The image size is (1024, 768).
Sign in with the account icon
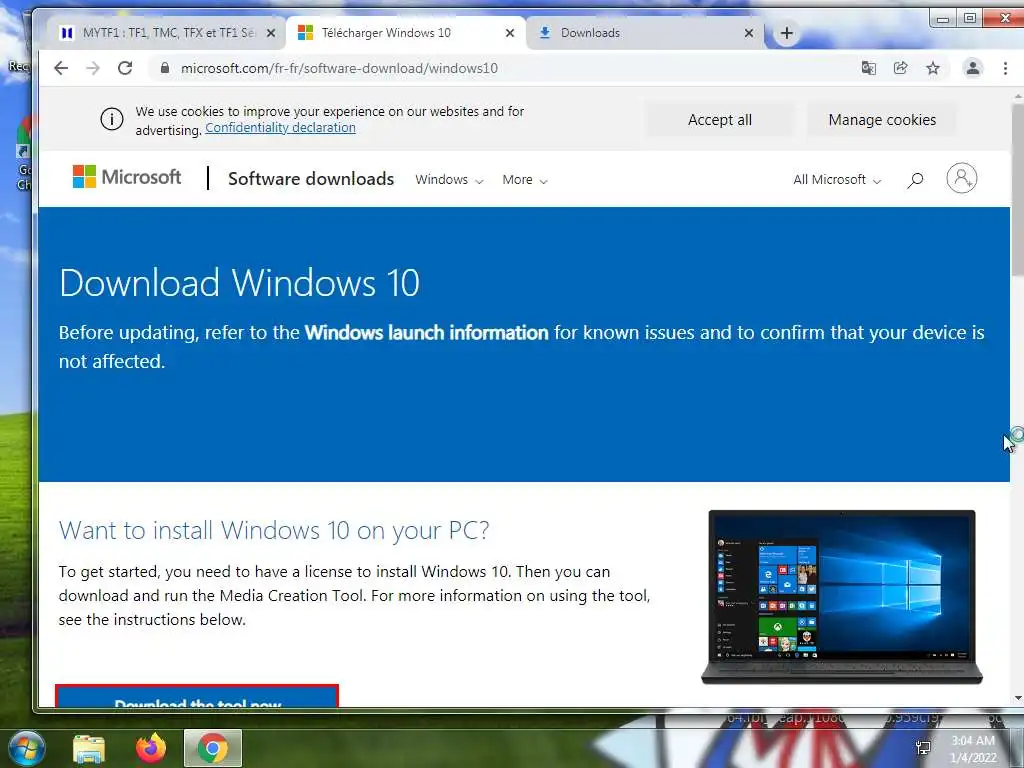(x=961, y=178)
